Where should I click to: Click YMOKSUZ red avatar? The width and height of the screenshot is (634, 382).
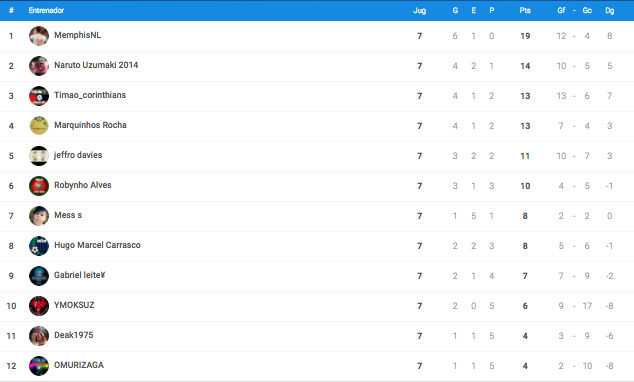[39, 306]
